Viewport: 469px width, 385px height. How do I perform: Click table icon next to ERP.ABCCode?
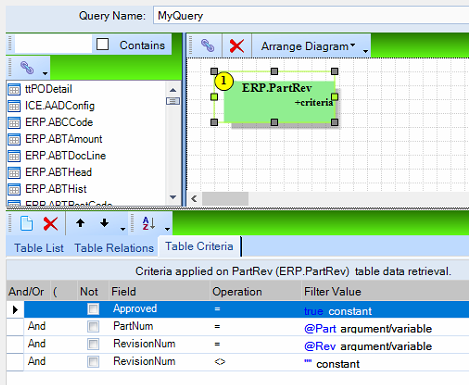(14, 122)
